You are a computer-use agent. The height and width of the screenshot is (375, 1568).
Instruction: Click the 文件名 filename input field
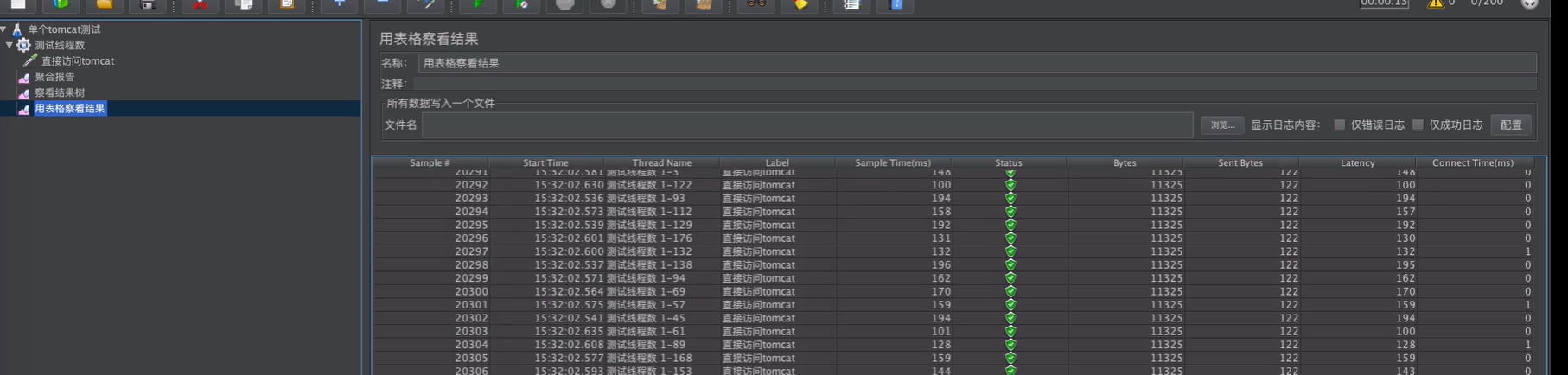coord(807,125)
